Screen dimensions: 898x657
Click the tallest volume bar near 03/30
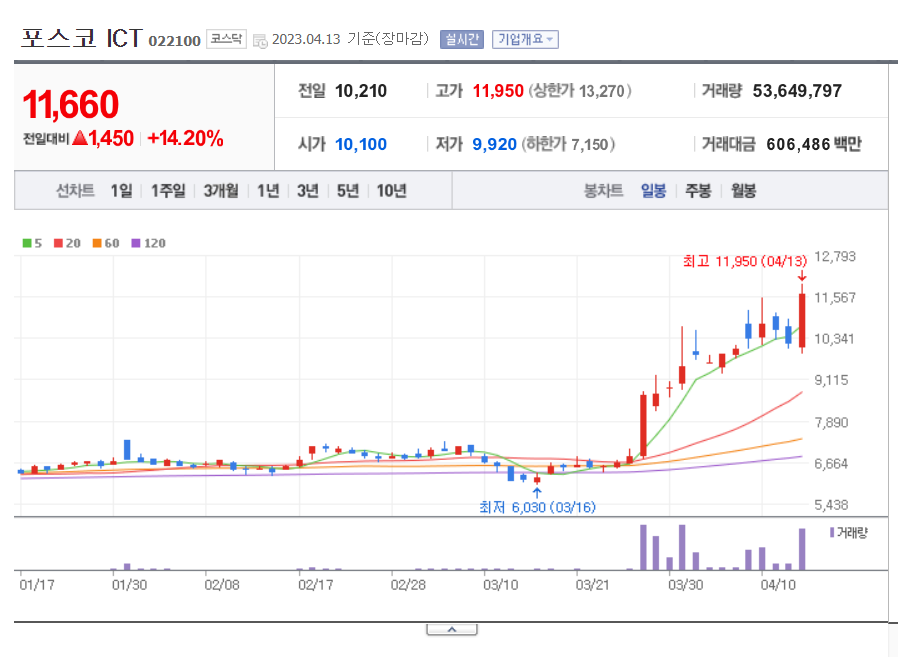(x=682, y=547)
